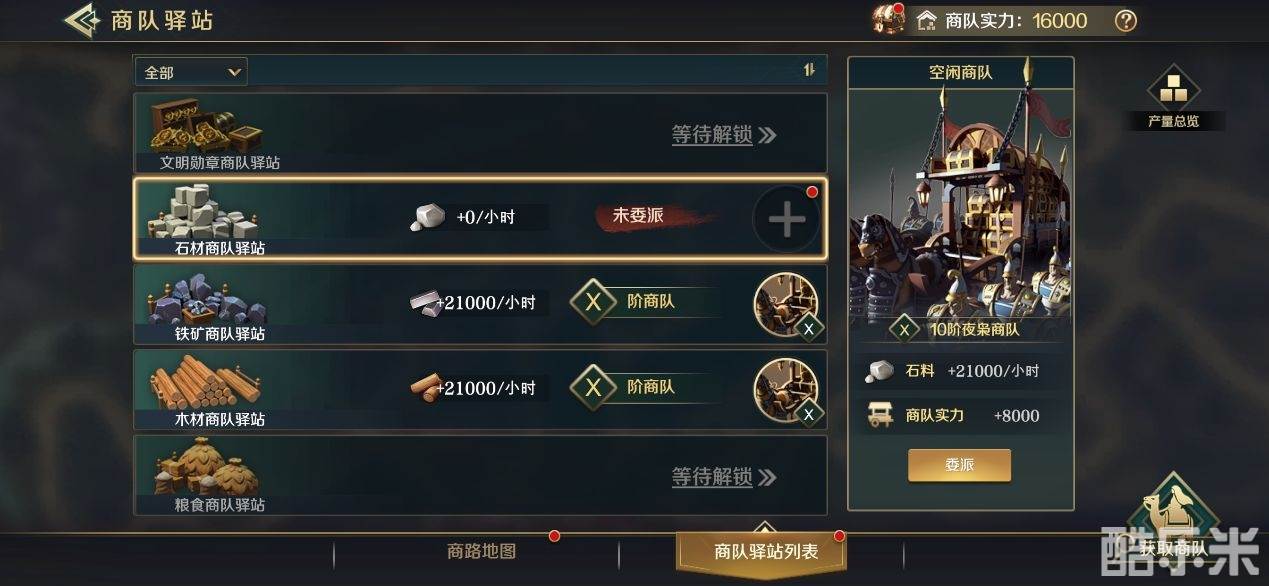This screenshot has width=1269, height=586.
Task: Open the treasure chest reward icon
Action: tap(888, 19)
